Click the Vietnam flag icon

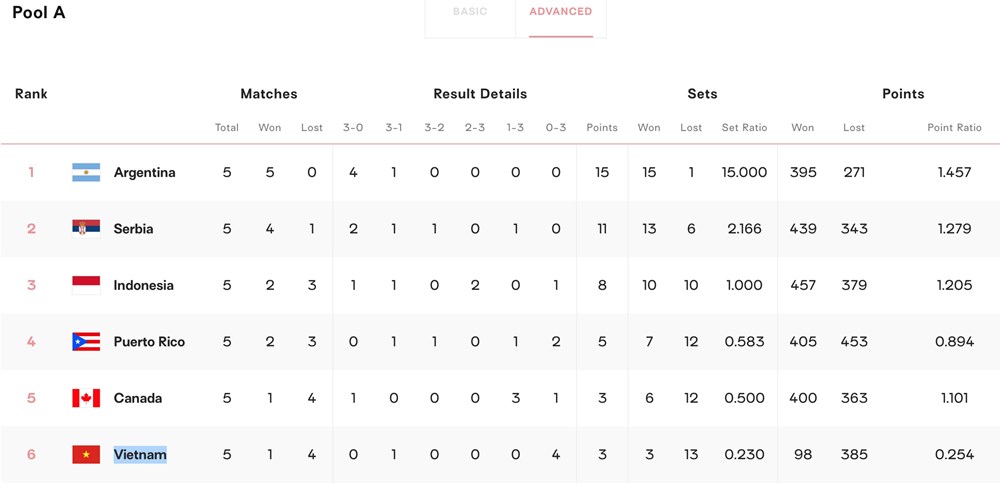click(x=86, y=454)
